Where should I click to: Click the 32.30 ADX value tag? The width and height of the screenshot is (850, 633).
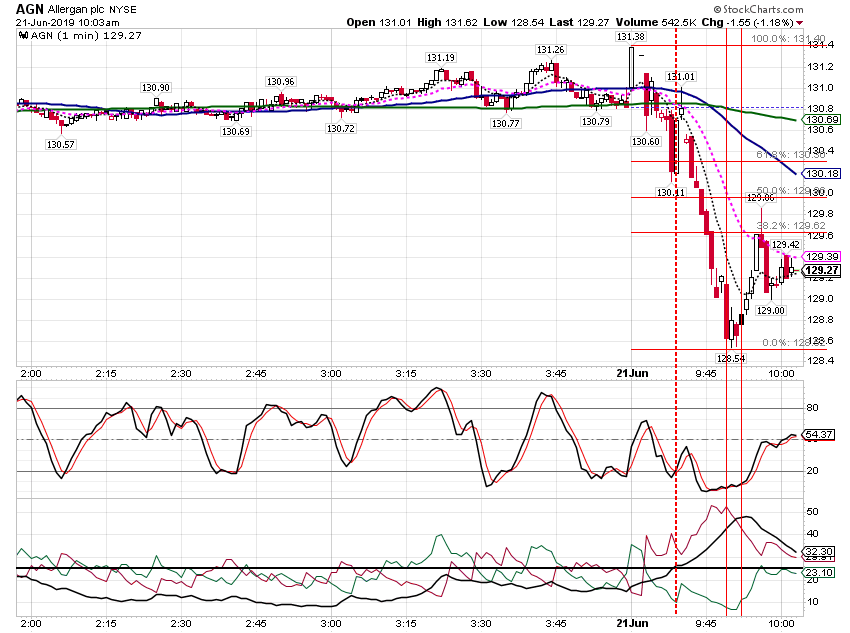pos(818,552)
